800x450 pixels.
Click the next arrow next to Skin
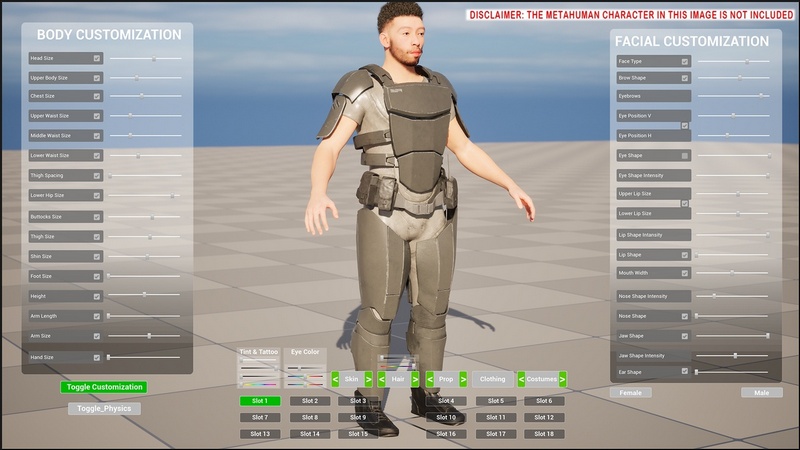coord(369,380)
